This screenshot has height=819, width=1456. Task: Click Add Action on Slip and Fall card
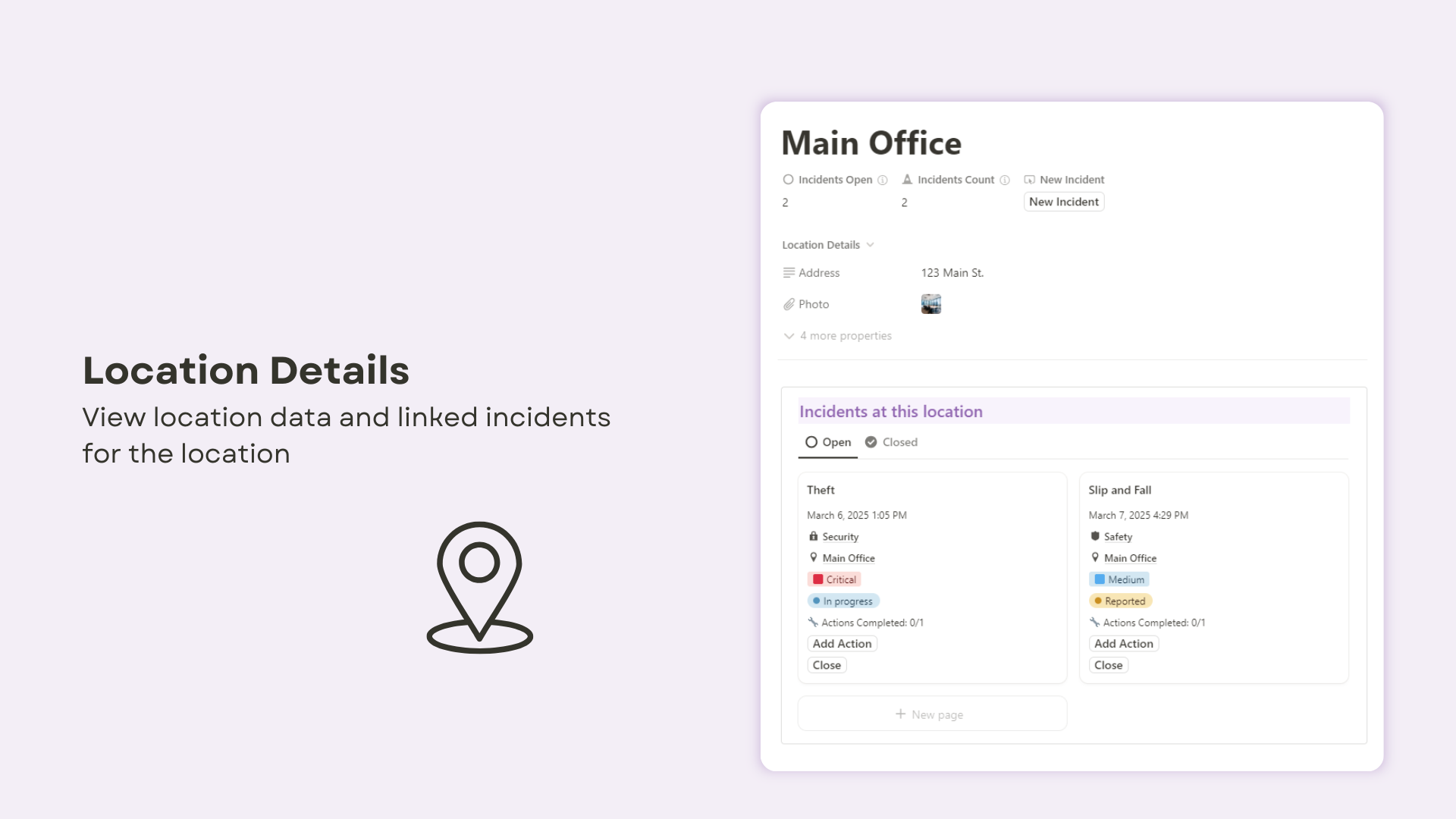(x=1123, y=644)
